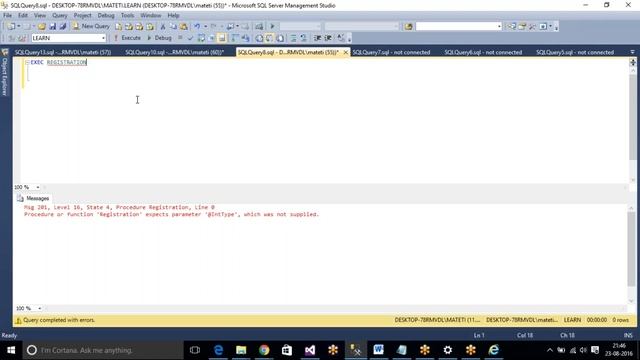The width and height of the screenshot is (640, 360).
Task: Toggle Include Client Statistics
Action: point(245,38)
